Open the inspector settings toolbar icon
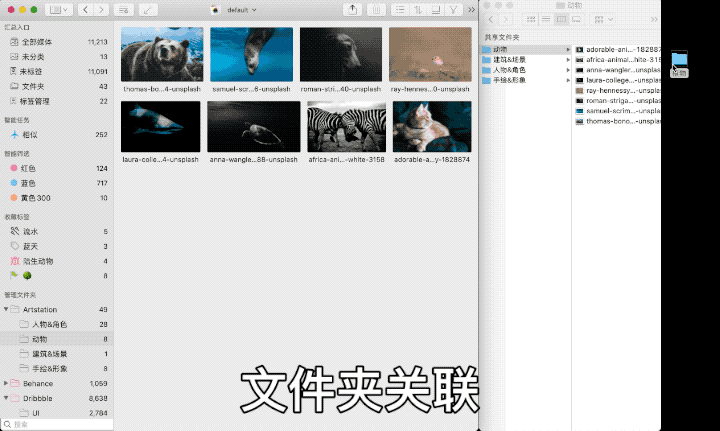The width and height of the screenshot is (720, 431). (x=124, y=10)
